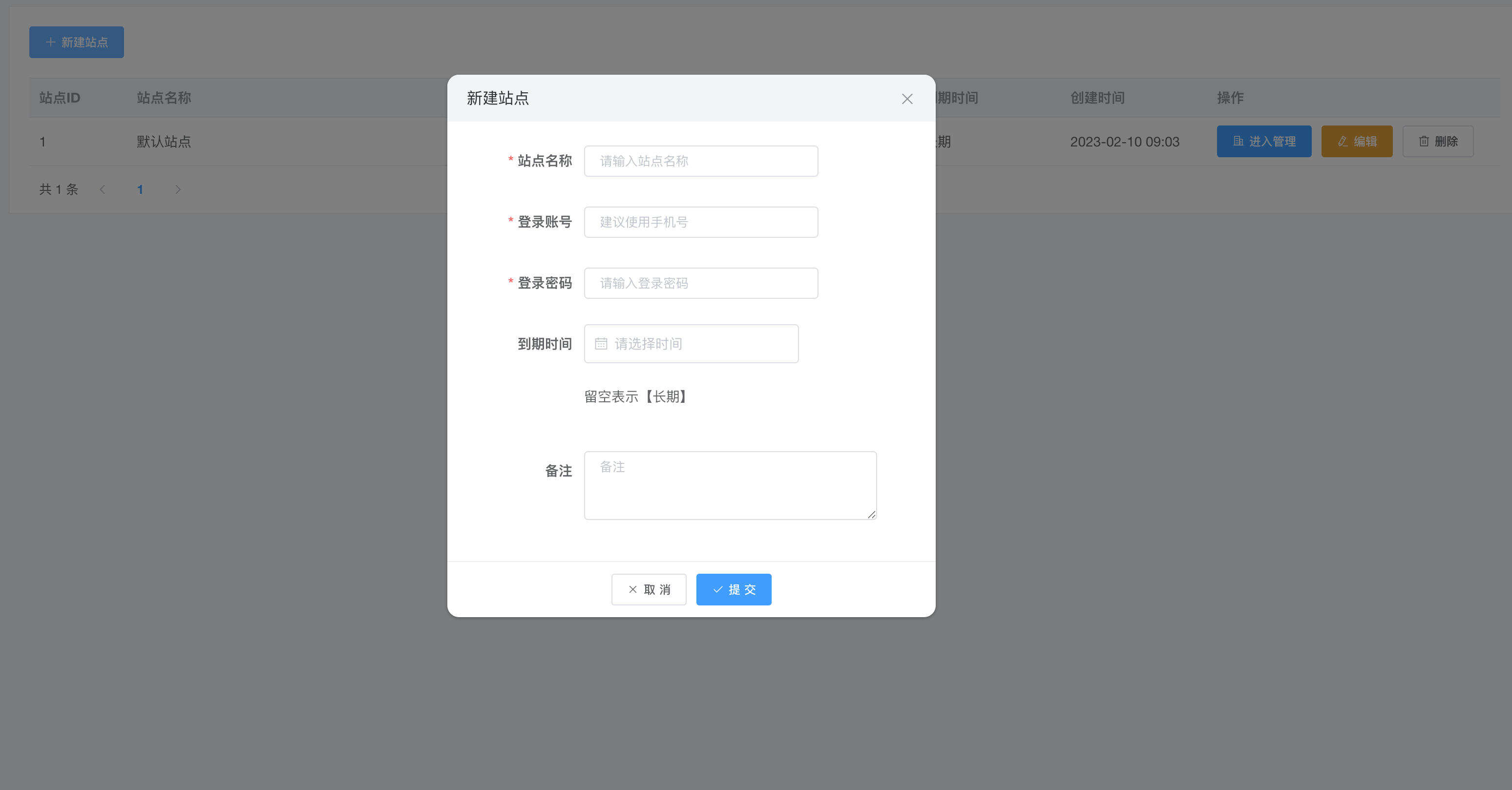Focus the 站点名称 input field
Viewport: 1512px width, 790px height.
pos(701,161)
